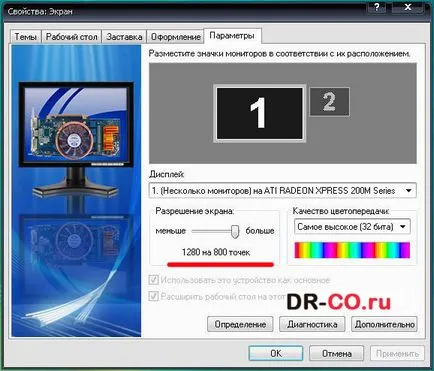Open Дополнительно advanced settings
The width and height of the screenshot is (434, 371).
(x=384, y=324)
